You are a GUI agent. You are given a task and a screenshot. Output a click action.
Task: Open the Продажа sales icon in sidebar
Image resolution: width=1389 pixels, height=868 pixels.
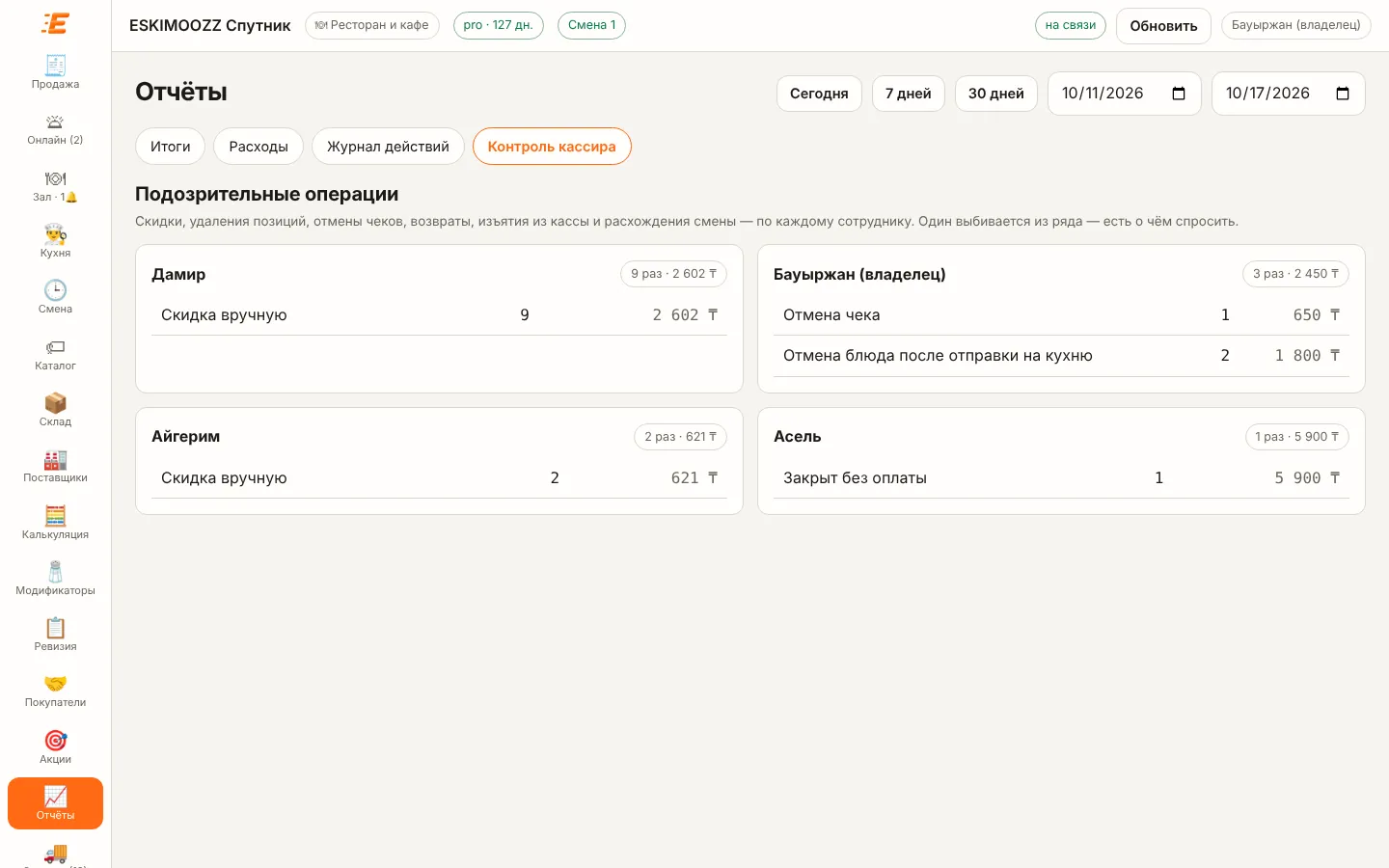(x=55, y=66)
